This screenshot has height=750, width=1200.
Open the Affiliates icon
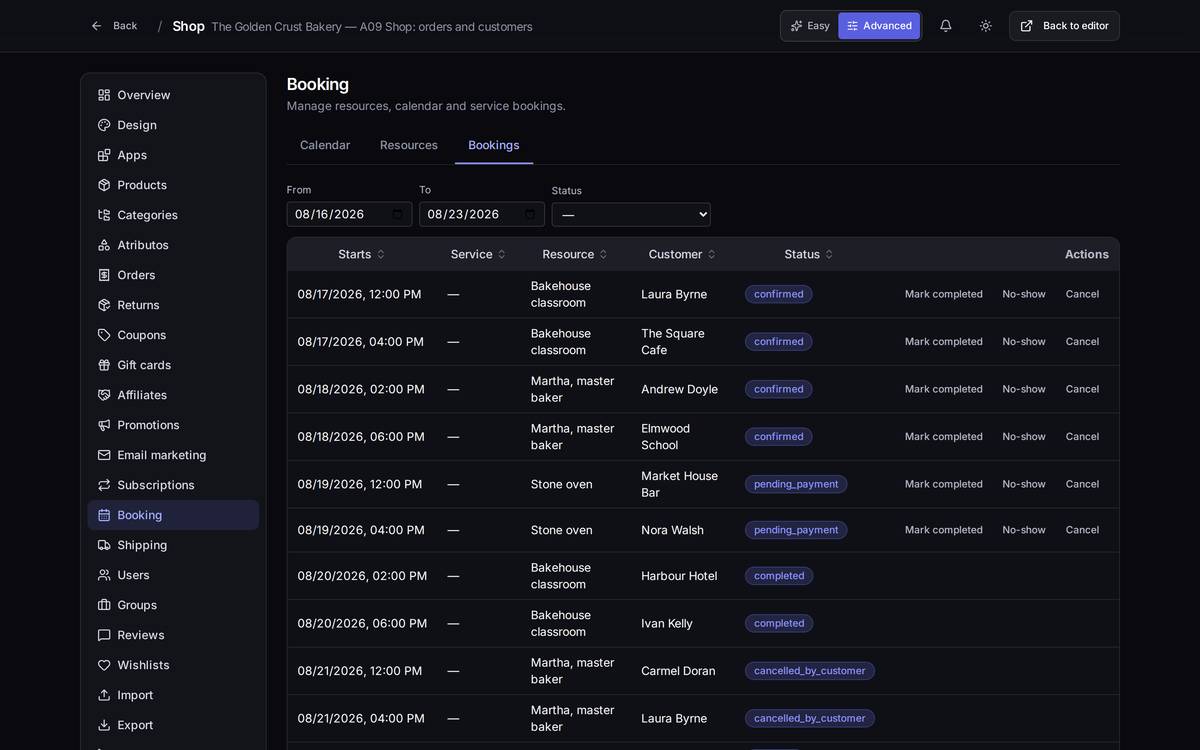pyautogui.click(x=104, y=395)
